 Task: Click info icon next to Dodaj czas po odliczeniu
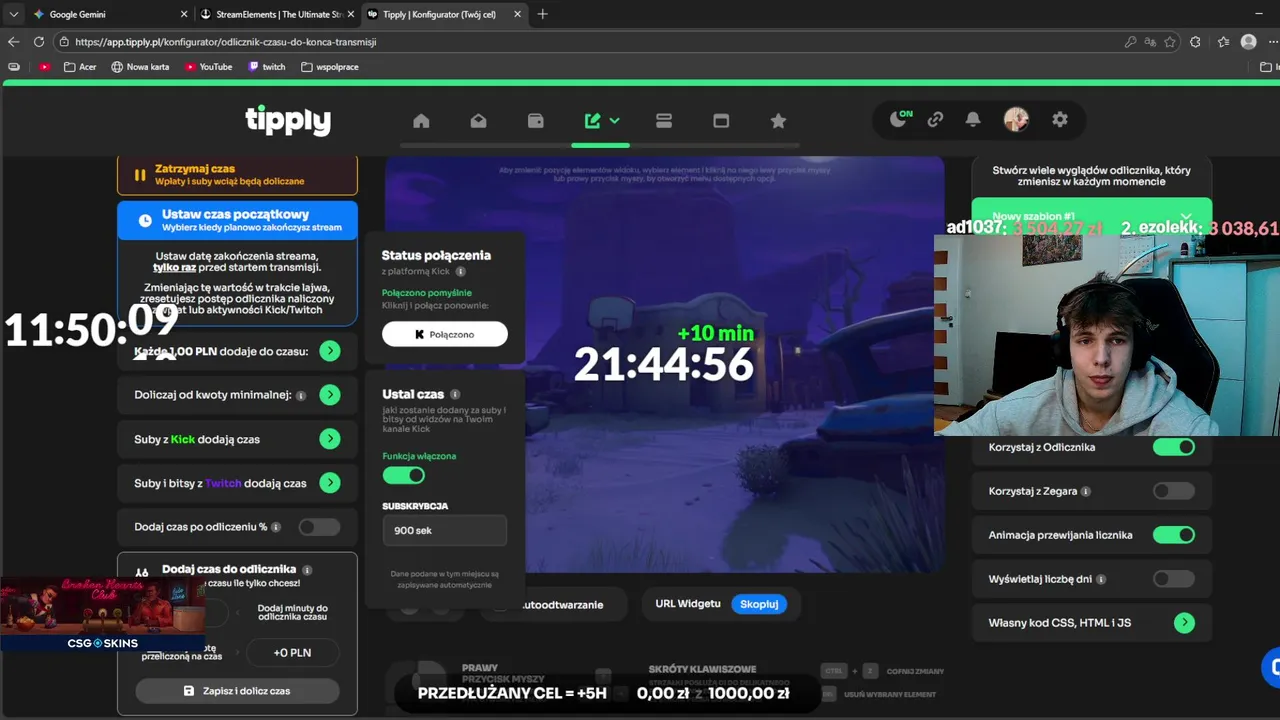point(276,527)
